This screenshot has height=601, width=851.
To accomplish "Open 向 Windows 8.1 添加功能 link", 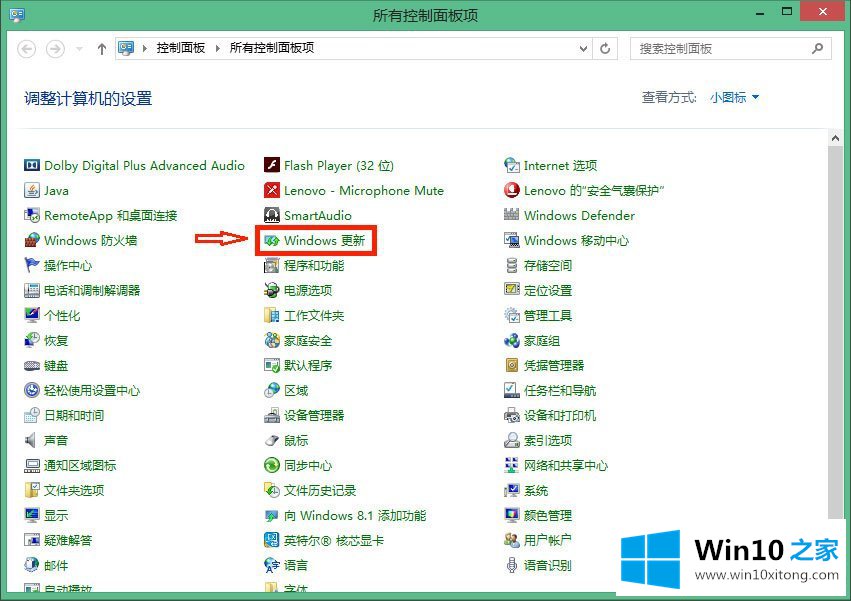I will click(355, 515).
